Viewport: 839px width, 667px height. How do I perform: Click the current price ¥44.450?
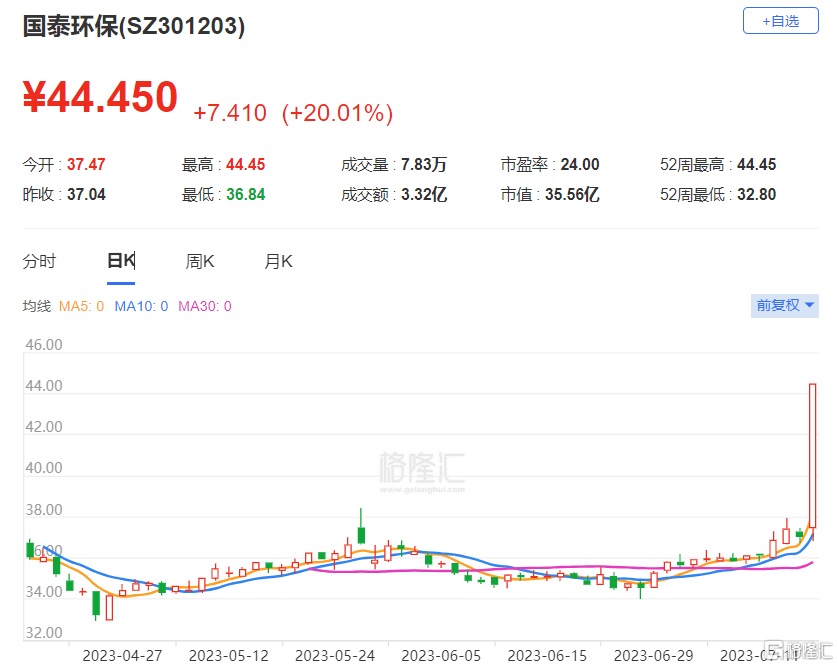[x=100, y=97]
